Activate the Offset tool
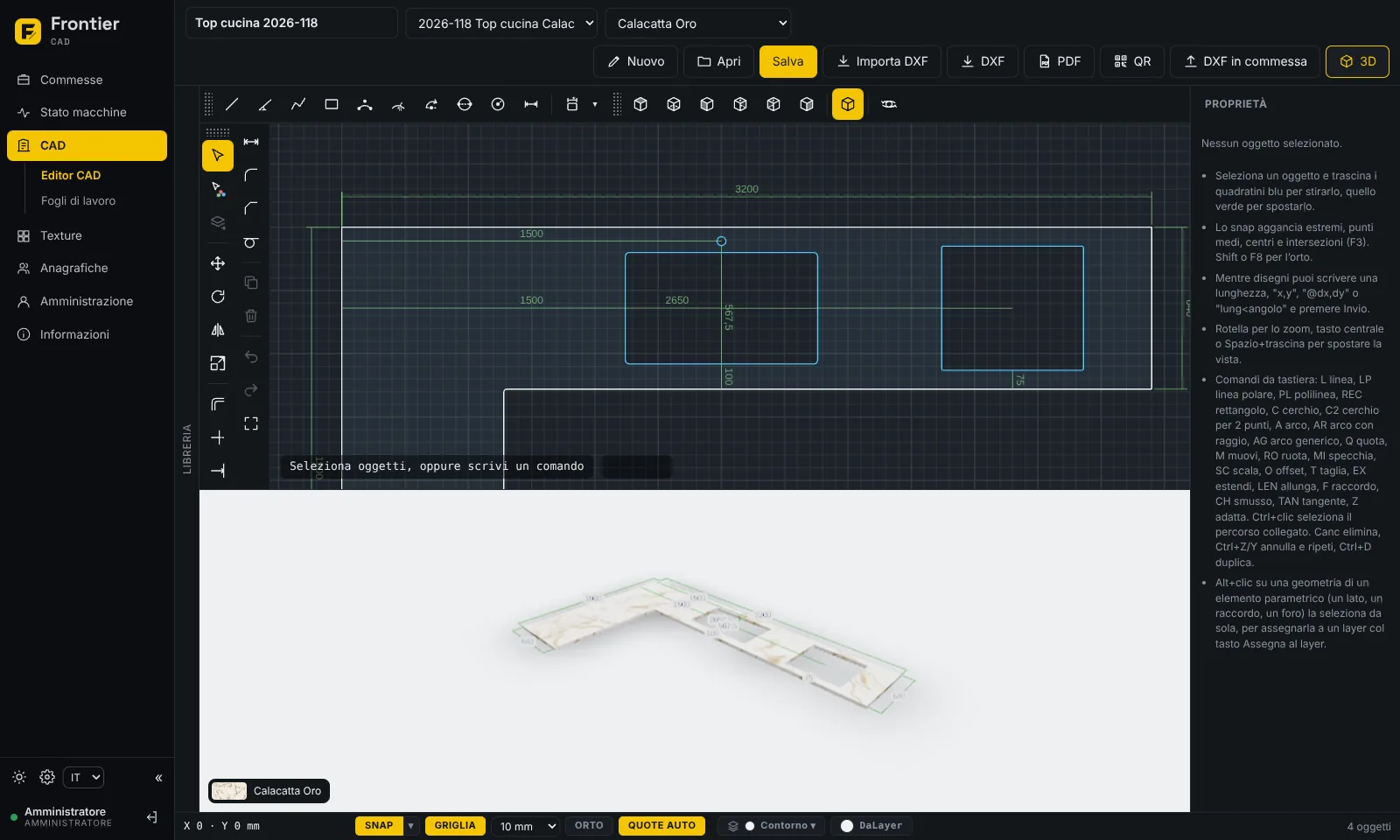Viewport: 1400px width, 840px height. tap(218, 404)
